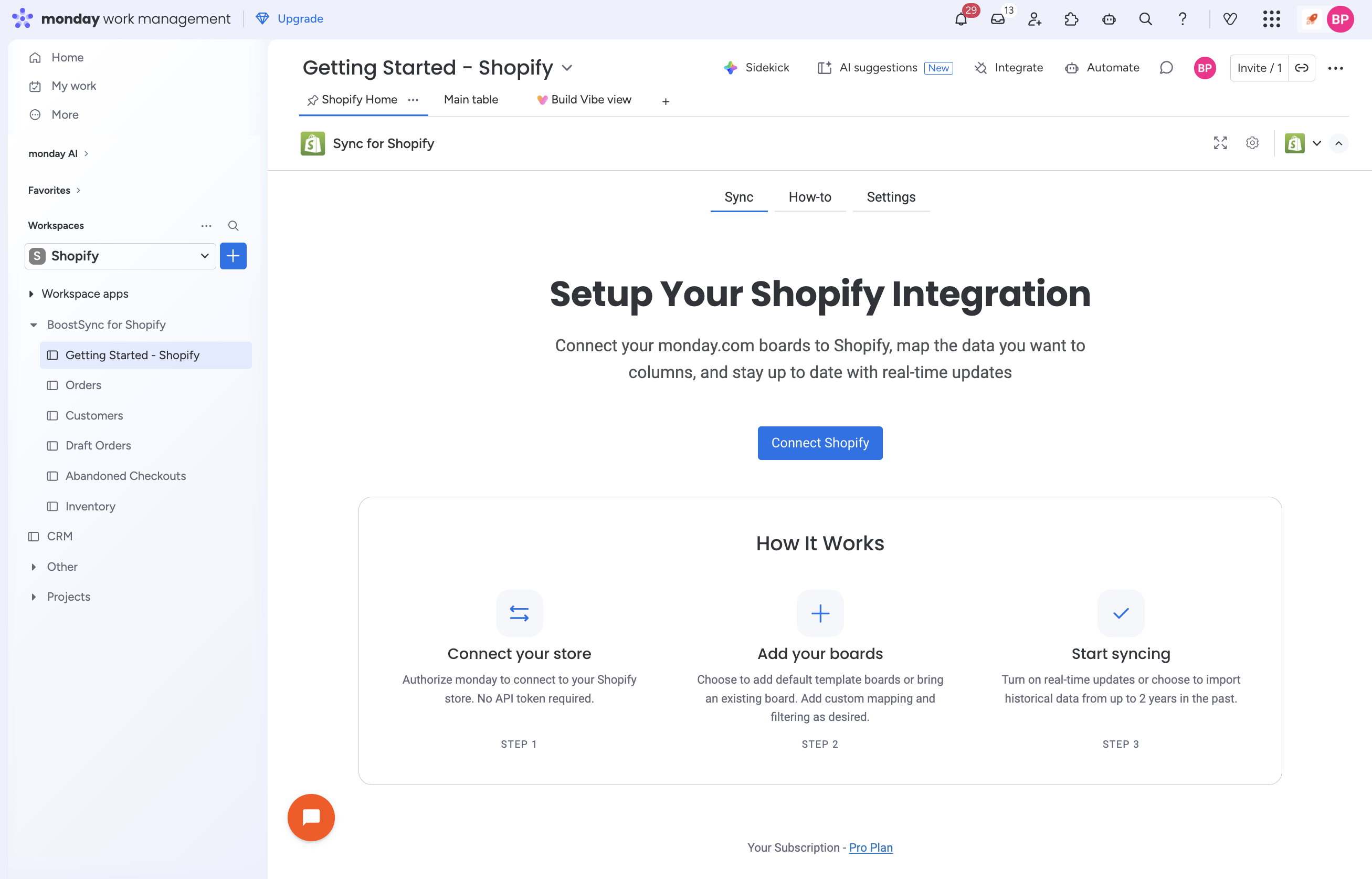Click the search magnifier in top bar
1372x879 pixels.
click(x=1145, y=19)
